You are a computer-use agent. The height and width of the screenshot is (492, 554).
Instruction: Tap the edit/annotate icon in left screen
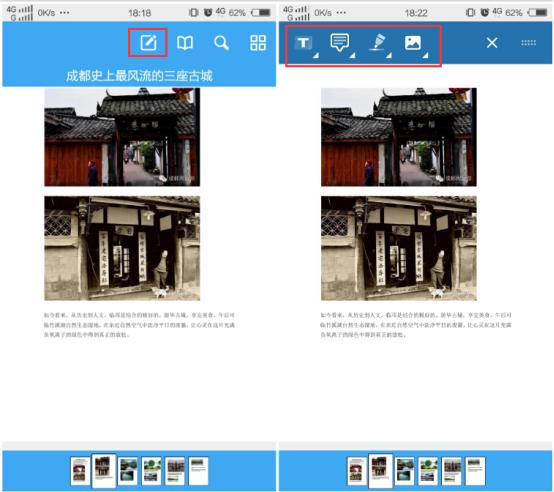[x=148, y=43]
